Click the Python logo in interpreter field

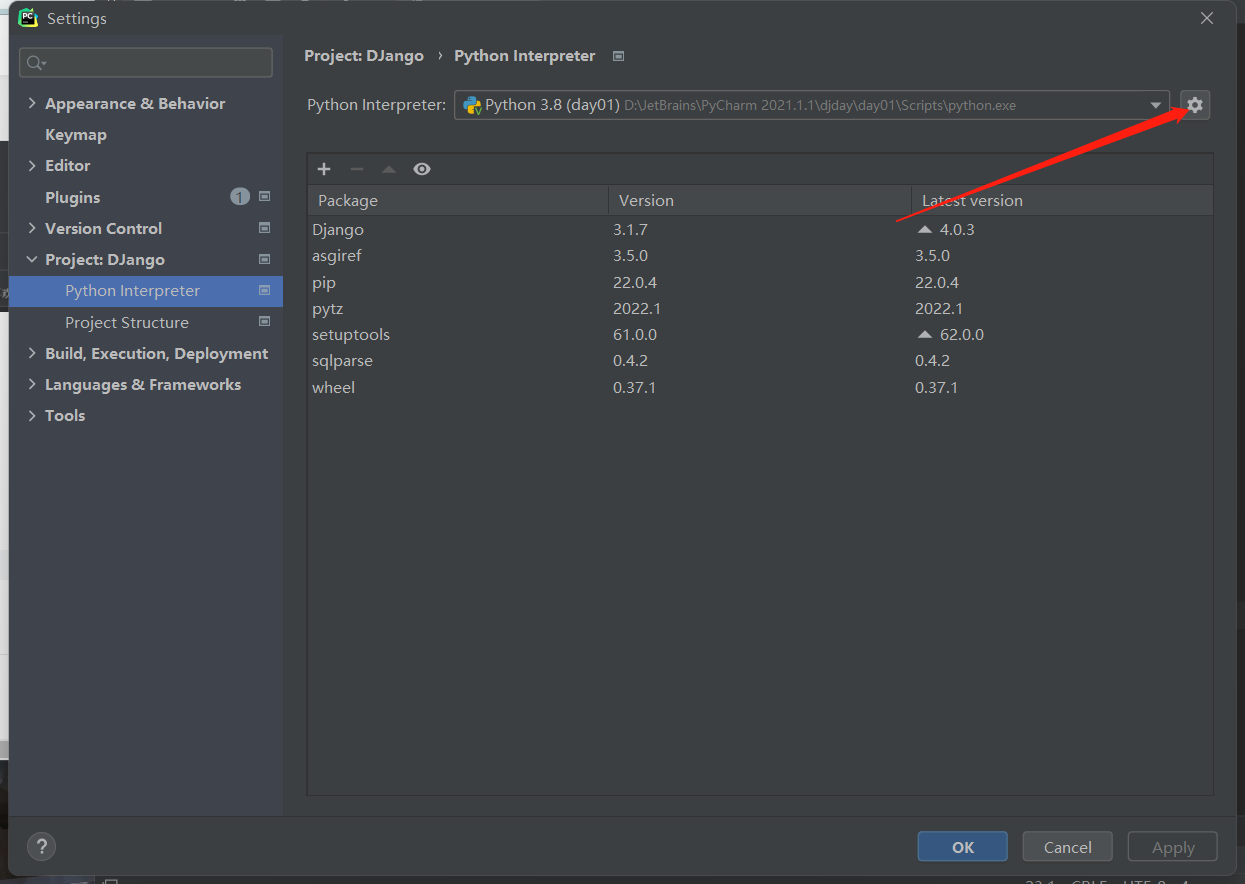472,105
